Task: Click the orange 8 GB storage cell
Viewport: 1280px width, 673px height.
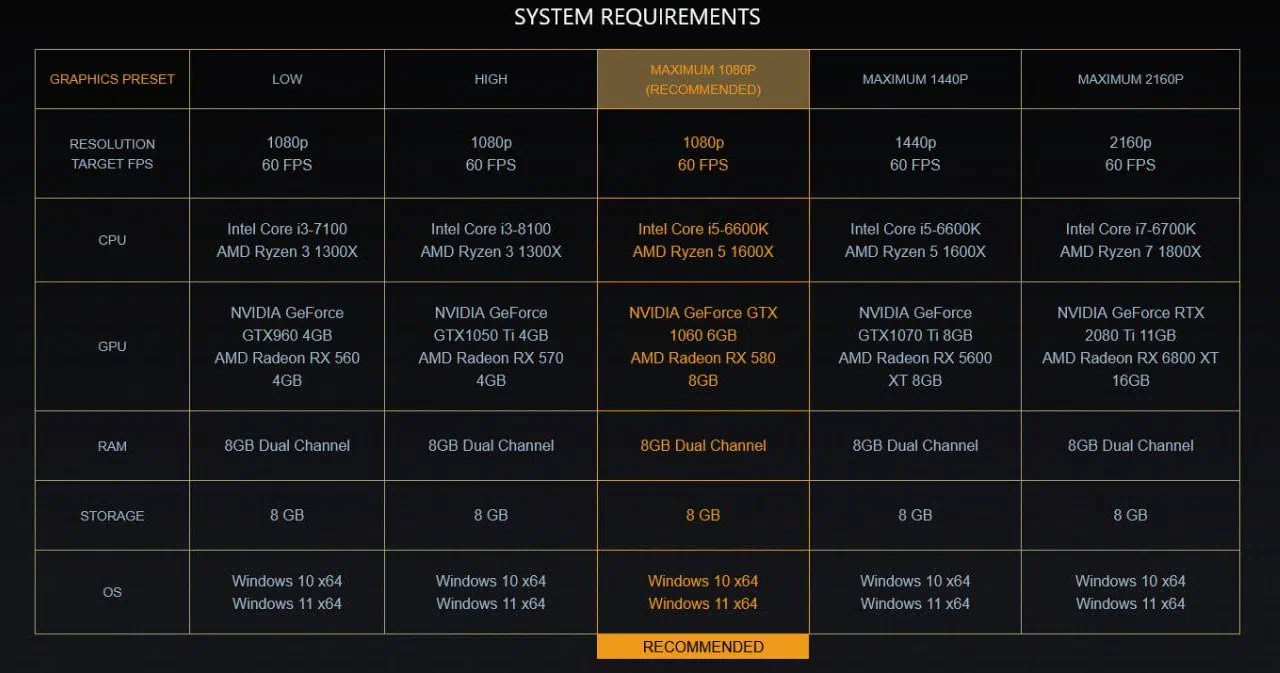Action: coord(703,515)
